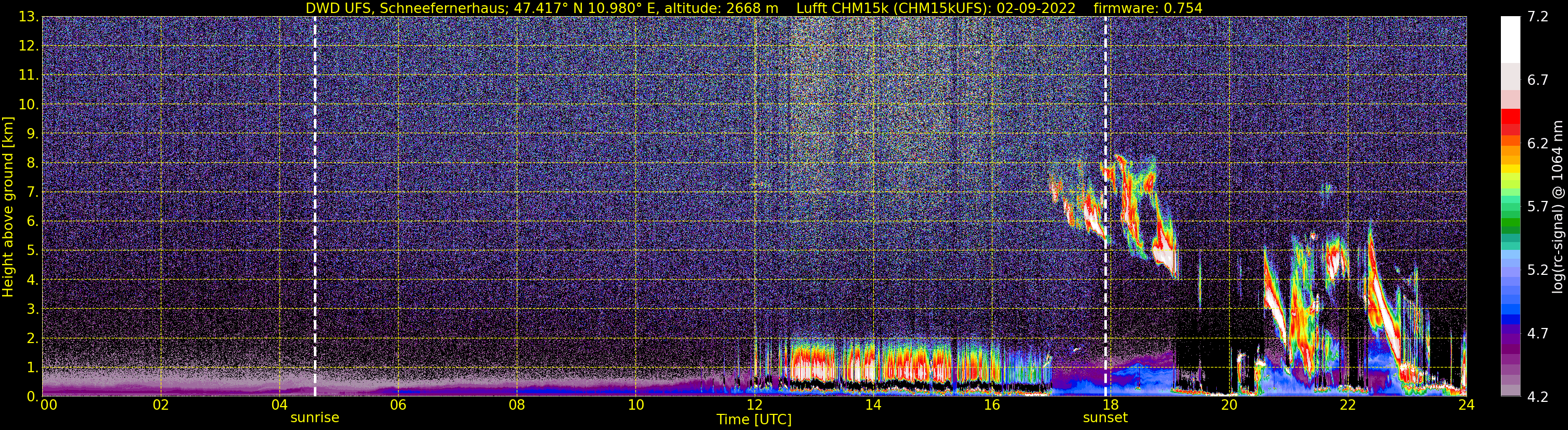Screen dimensions: 1568x430
Task: Click time axis tick label '22'
Action: [x=1348, y=406]
